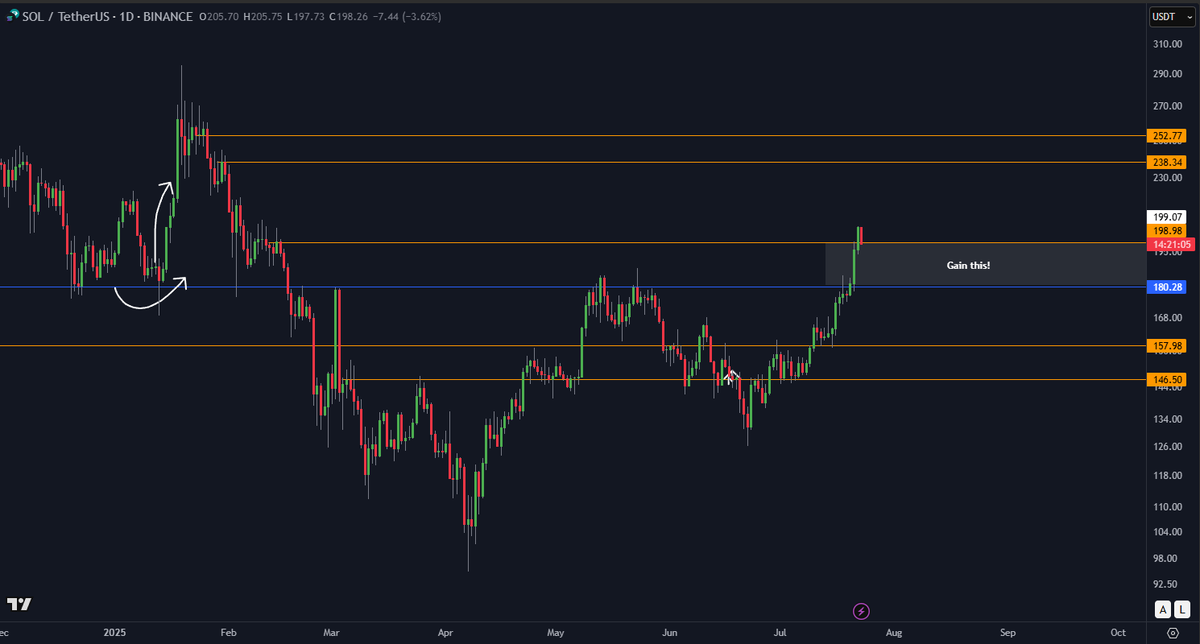Click the May label on time axis

[x=557, y=633]
